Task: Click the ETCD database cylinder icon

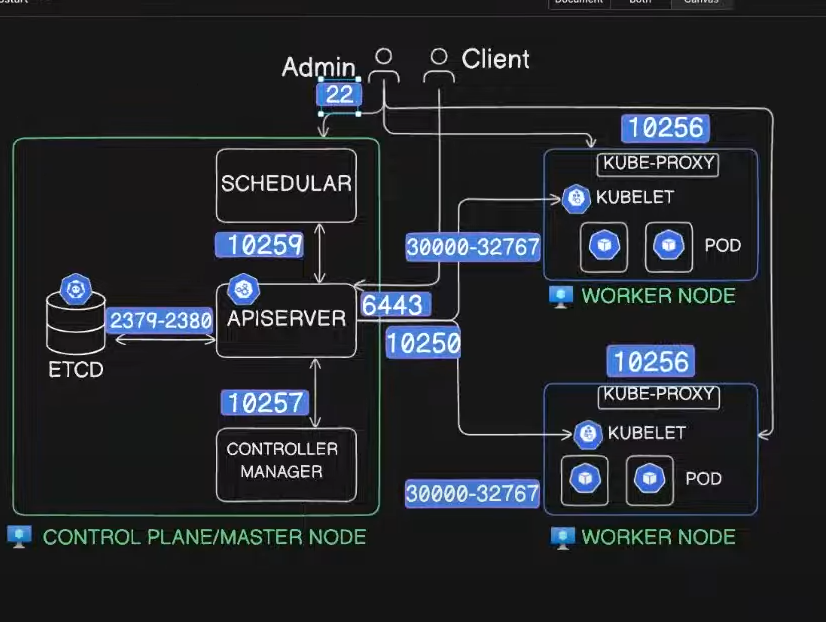Action: tap(76, 323)
